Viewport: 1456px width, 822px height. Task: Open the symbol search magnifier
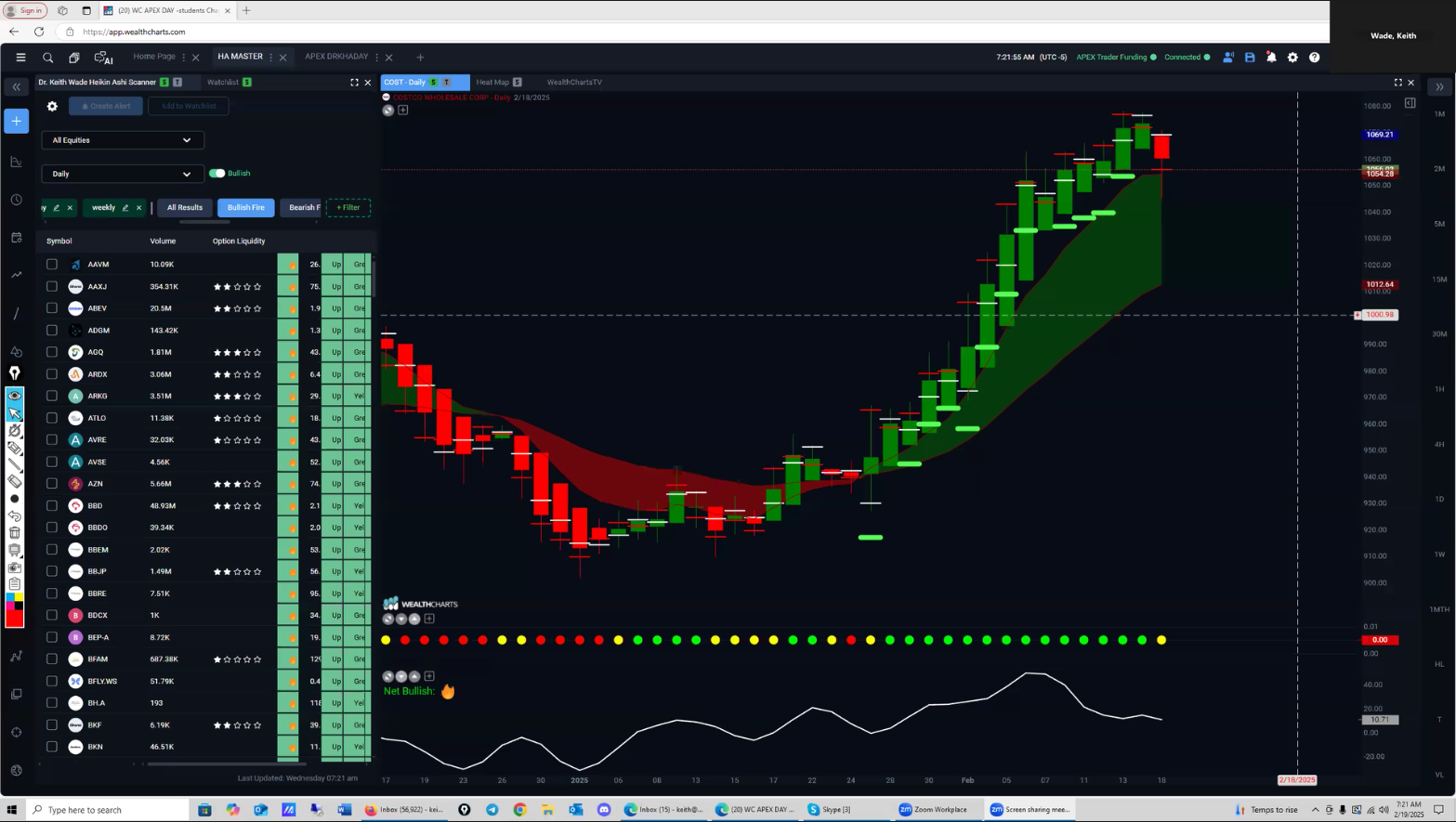tap(48, 58)
